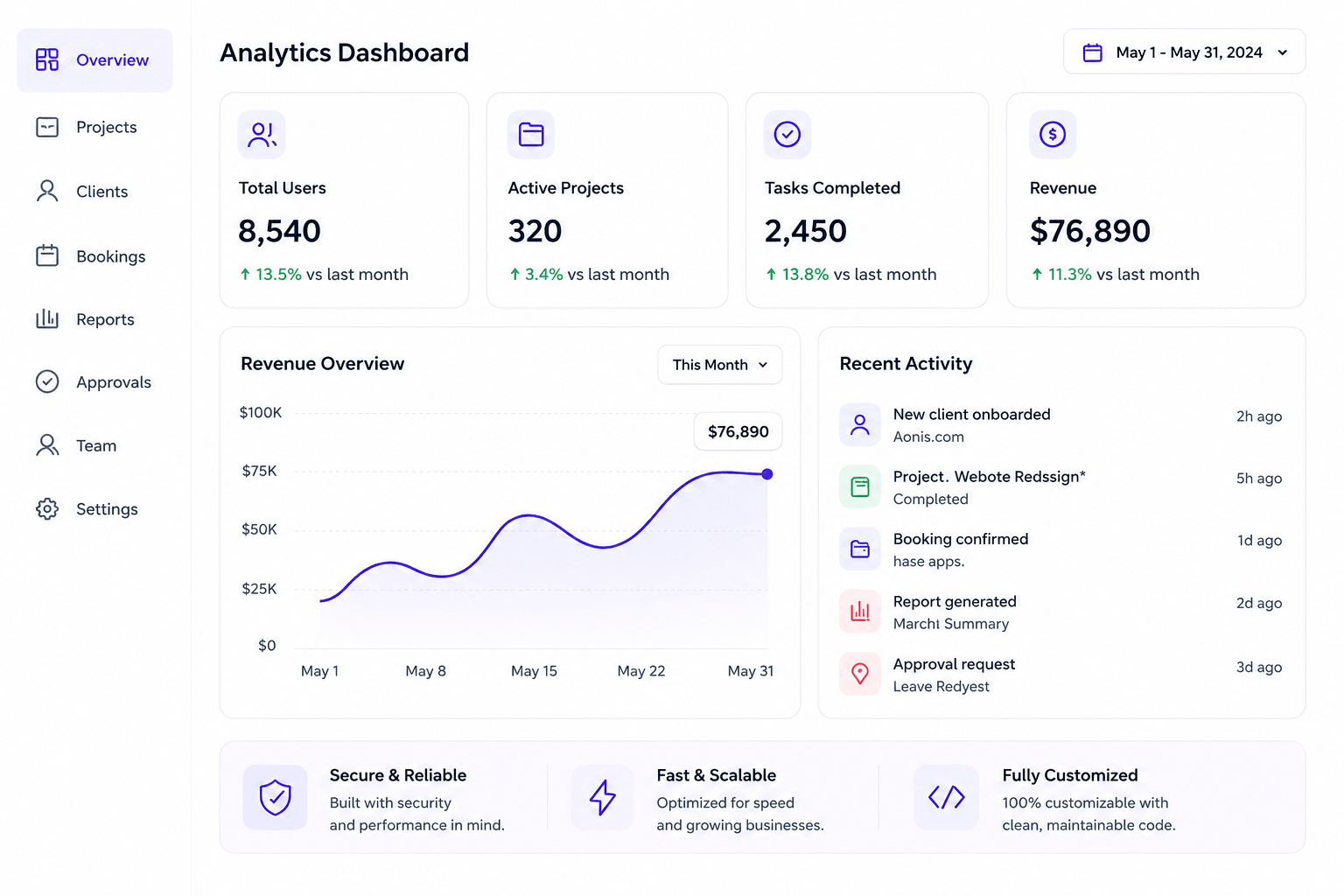This screenshot has width=1344, height=896.
Task: Click the Team person icon in sidebar
Action: pyautogui.click(x=47, y=444)
